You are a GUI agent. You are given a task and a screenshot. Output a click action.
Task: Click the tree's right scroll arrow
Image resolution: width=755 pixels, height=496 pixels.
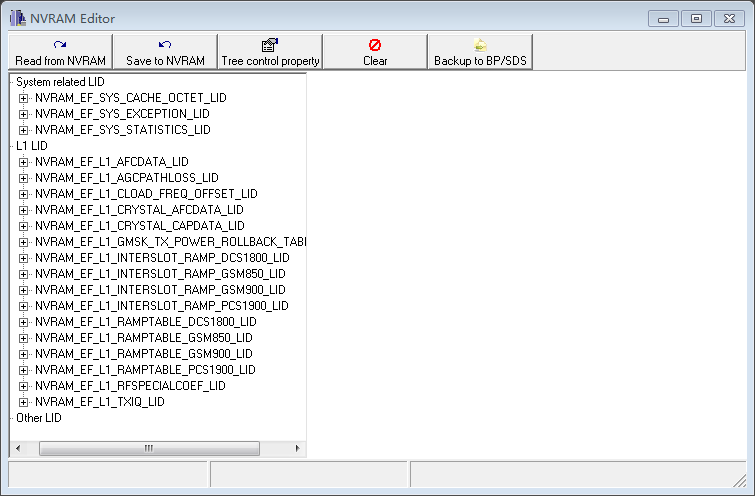(298, 448)
